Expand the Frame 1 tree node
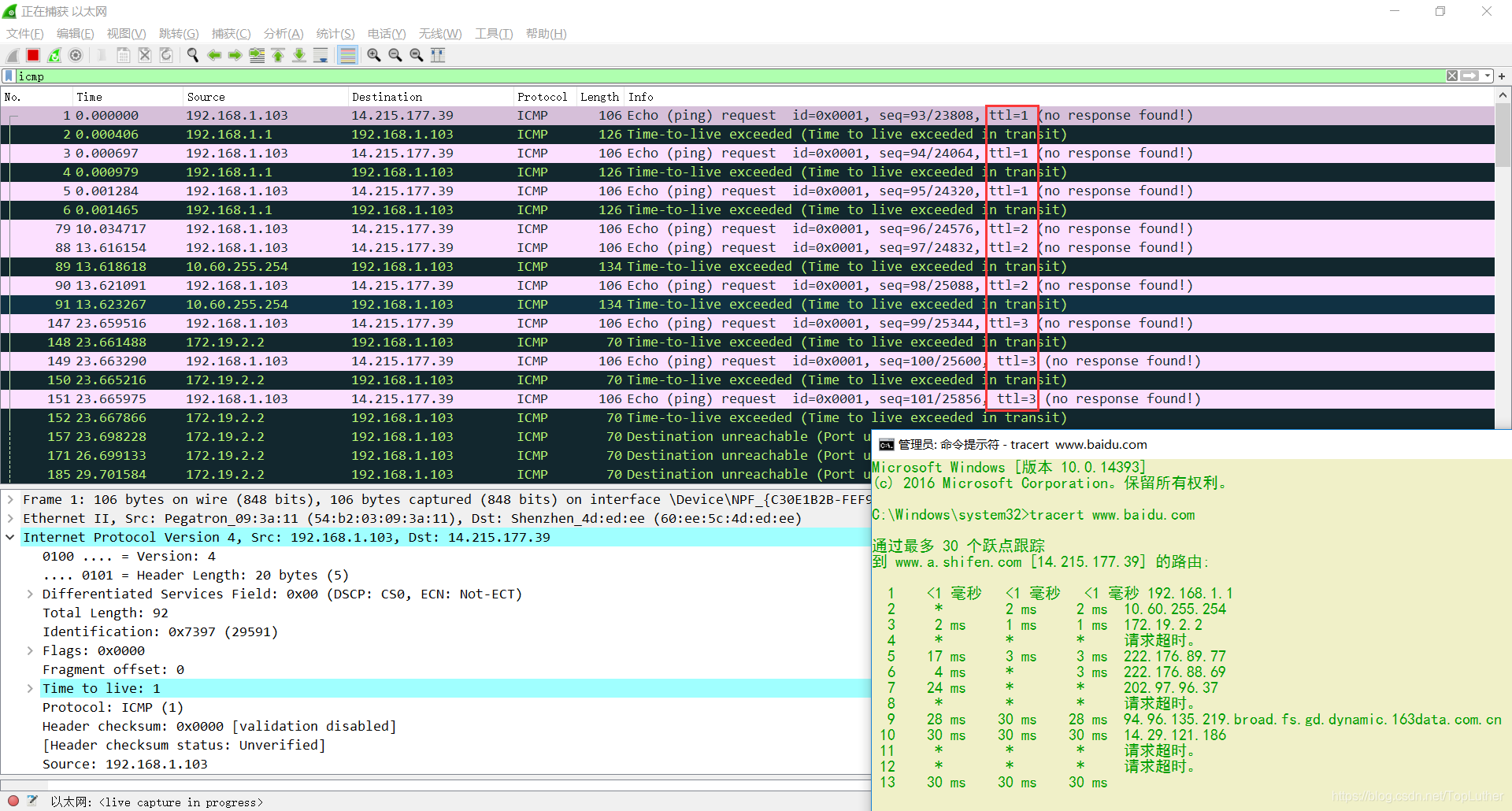1512x811 pixels. tap(10, 499)
